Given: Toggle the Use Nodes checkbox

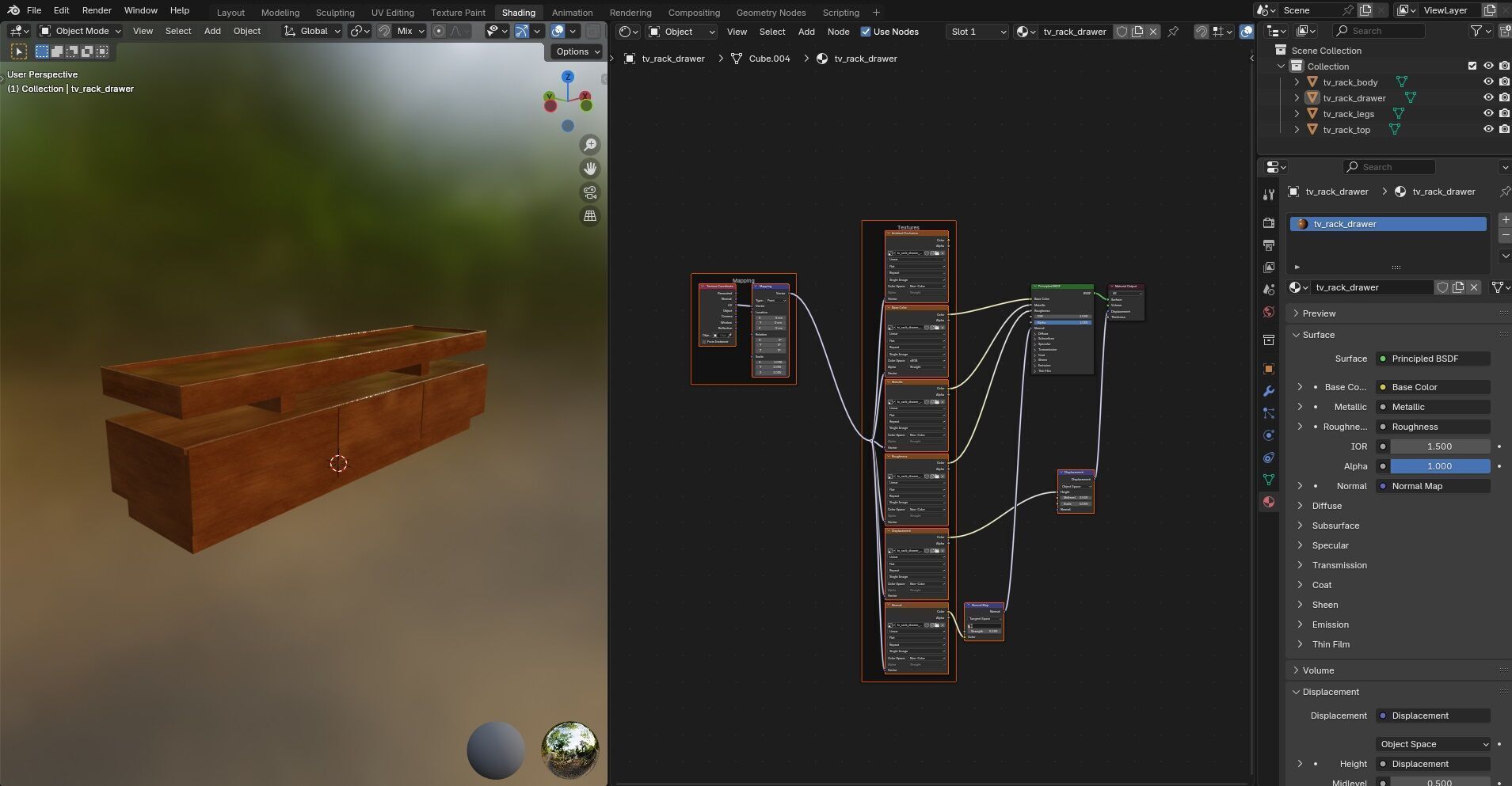Looking at the screenshot, I should [x=866, y=32].
